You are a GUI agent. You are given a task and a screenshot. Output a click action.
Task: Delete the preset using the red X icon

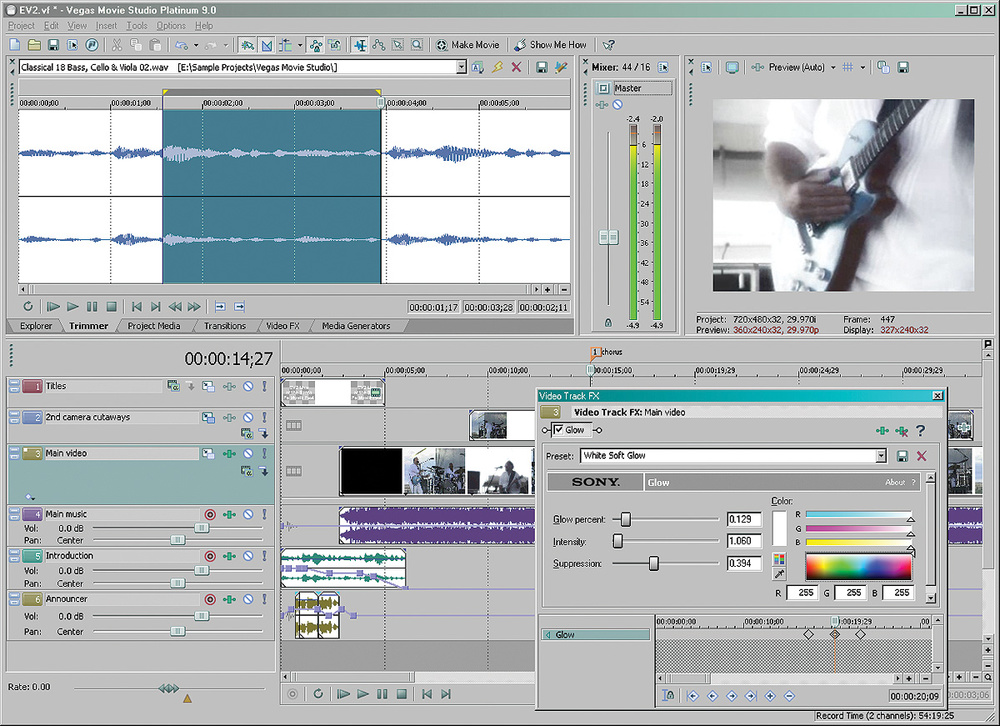(x=921, y=456)
